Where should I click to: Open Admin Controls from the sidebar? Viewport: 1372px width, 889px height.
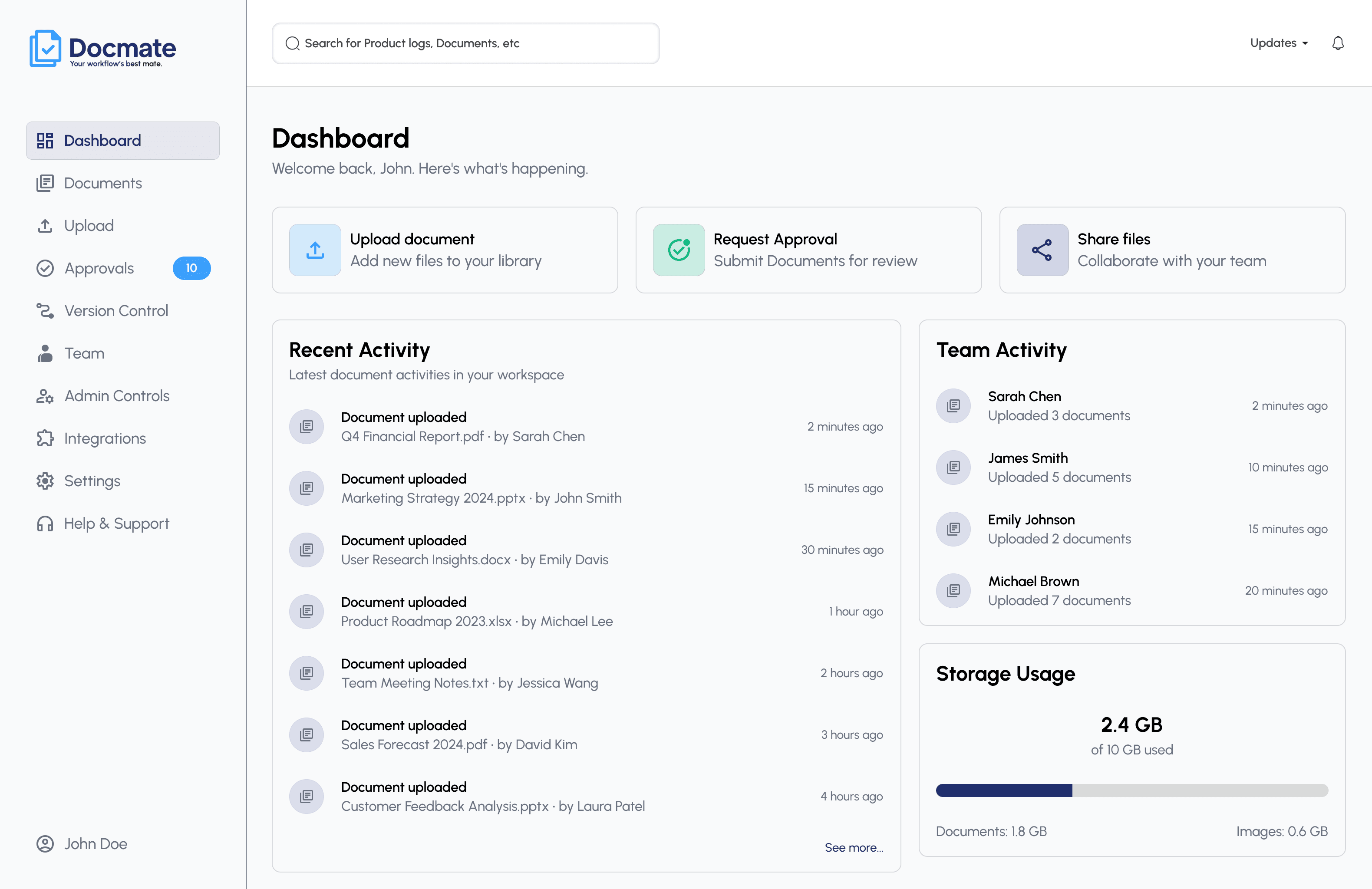123,396
